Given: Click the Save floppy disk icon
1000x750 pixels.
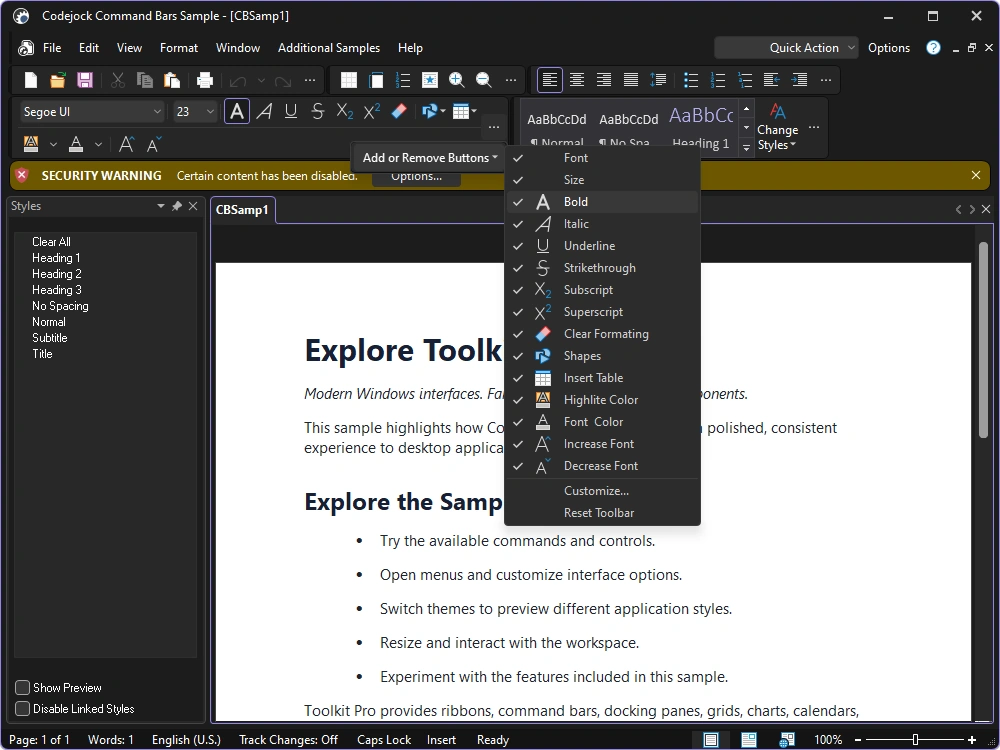Looking at the screenshot, I should (x=85, y=80).
